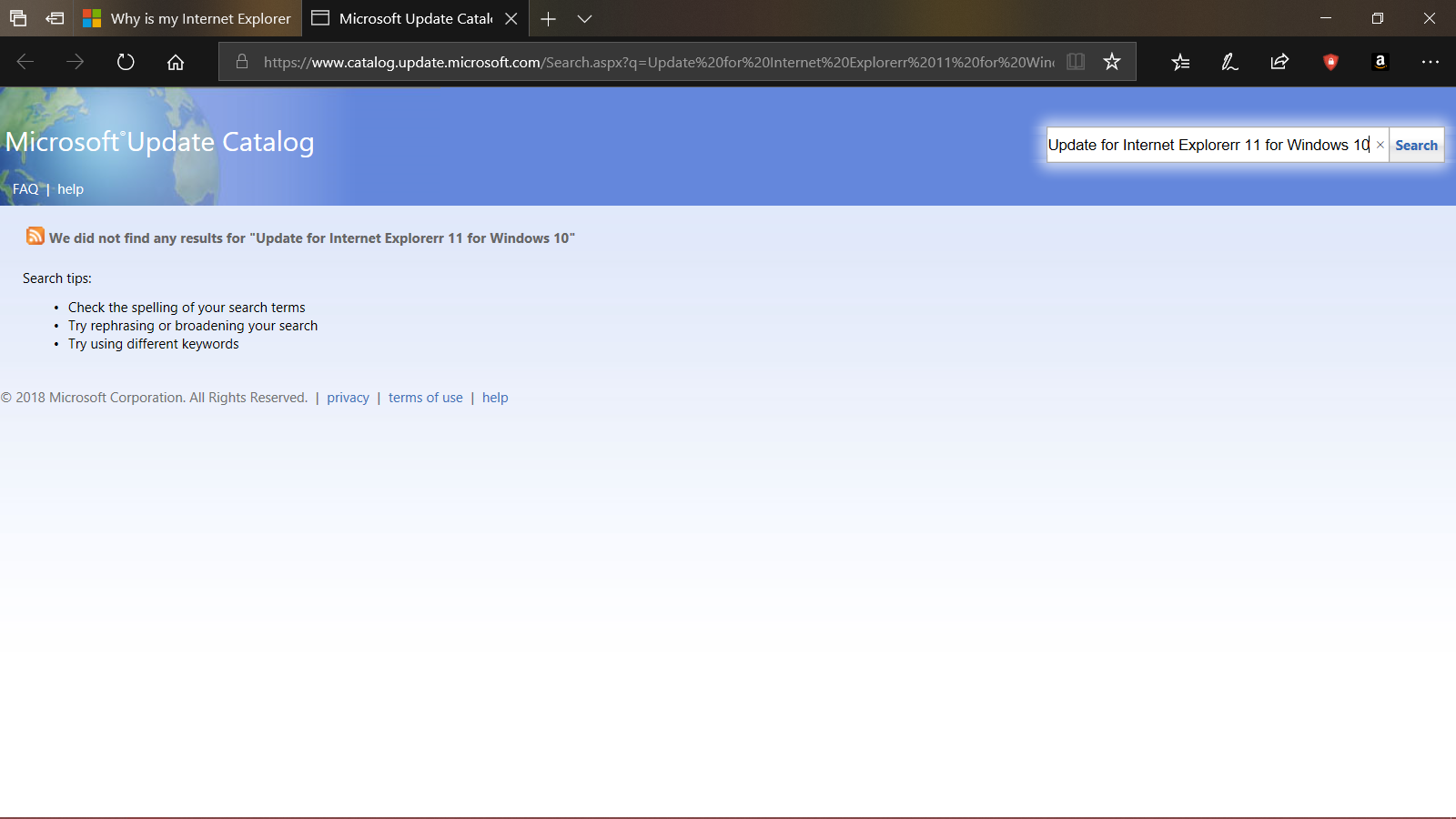The width and height of the screenshot is (1456, 819).
Task: Close the Microsoft Update Catalog tab
Action: pyautogui.click(x=511, y=18)
